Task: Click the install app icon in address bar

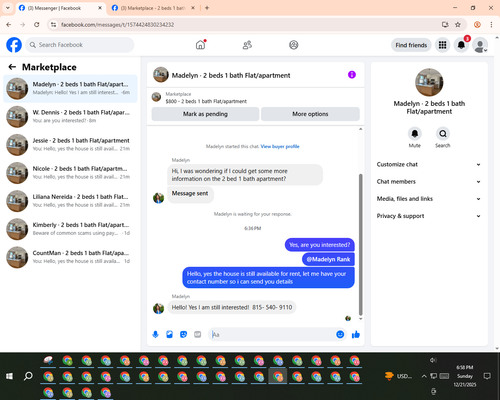Action: tap(445, 24)
